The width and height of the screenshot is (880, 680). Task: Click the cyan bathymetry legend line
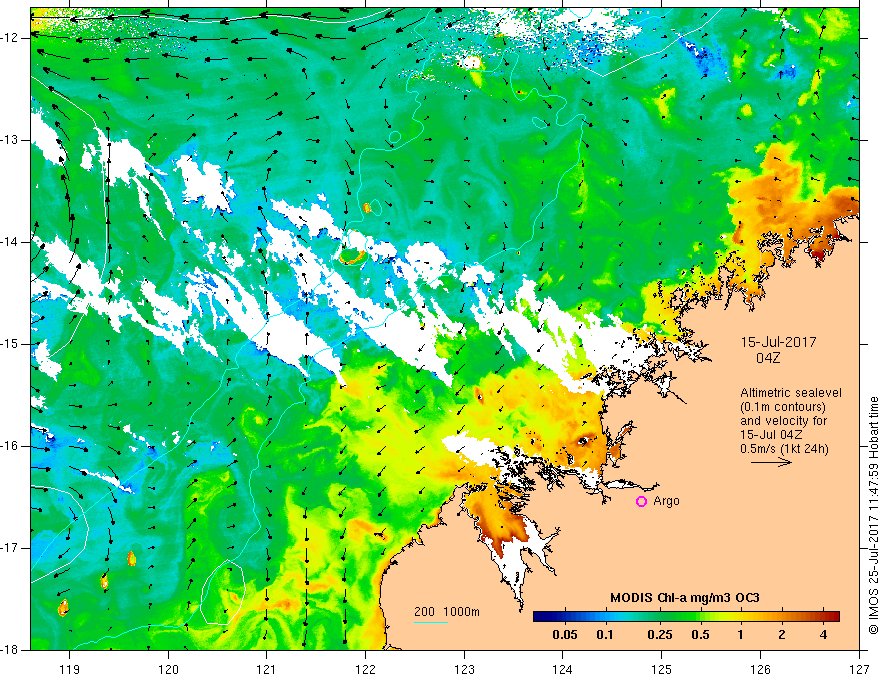[431, 622]
